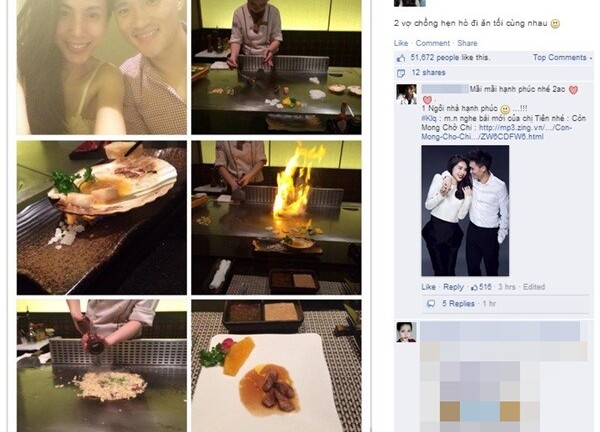
Task: Click Reply under the first comment
Action: (453, 287)
